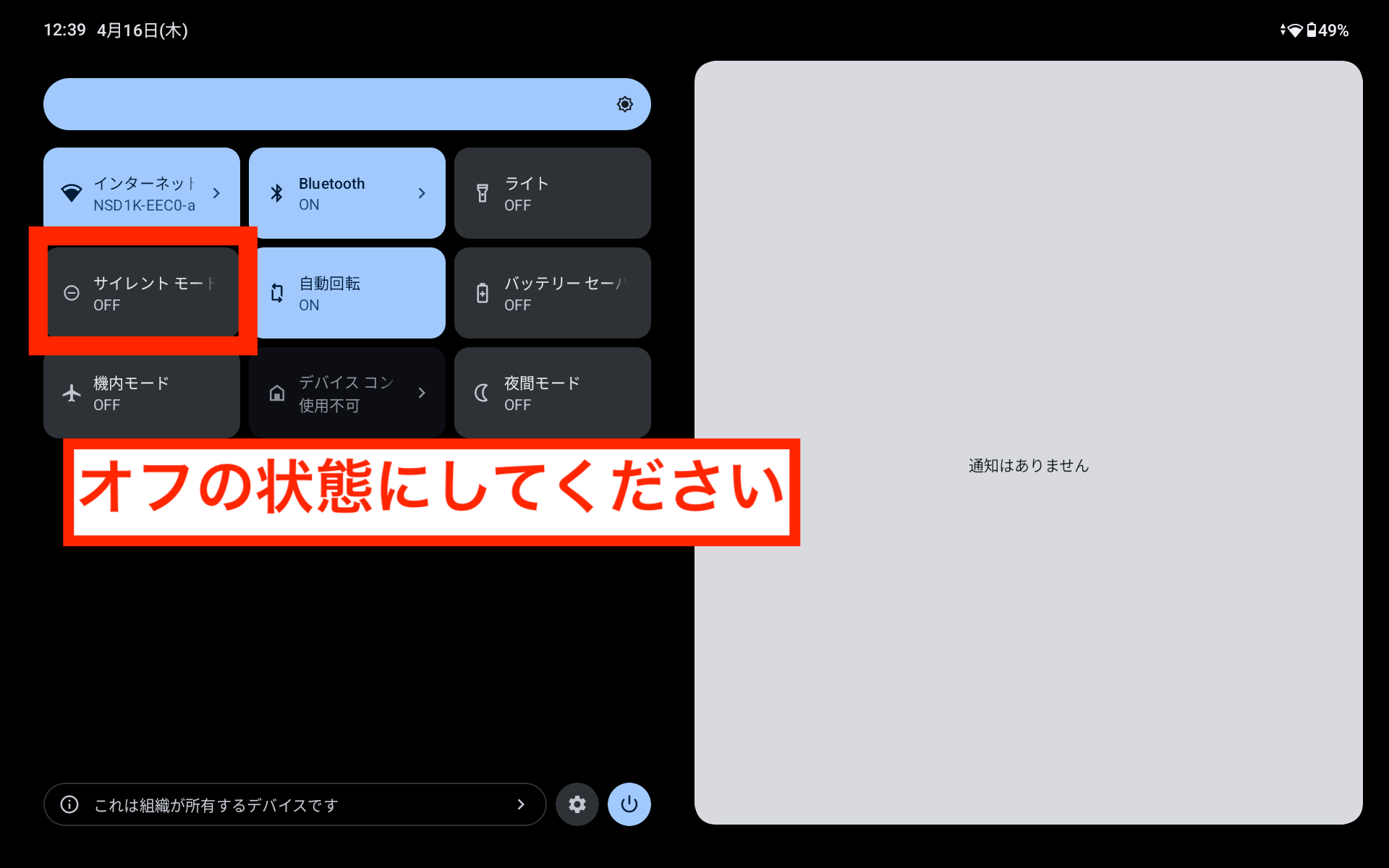Enable 夜間モード night light tile
The width and height of the screenshot is (1389, 868).
[x=553, y=393]
